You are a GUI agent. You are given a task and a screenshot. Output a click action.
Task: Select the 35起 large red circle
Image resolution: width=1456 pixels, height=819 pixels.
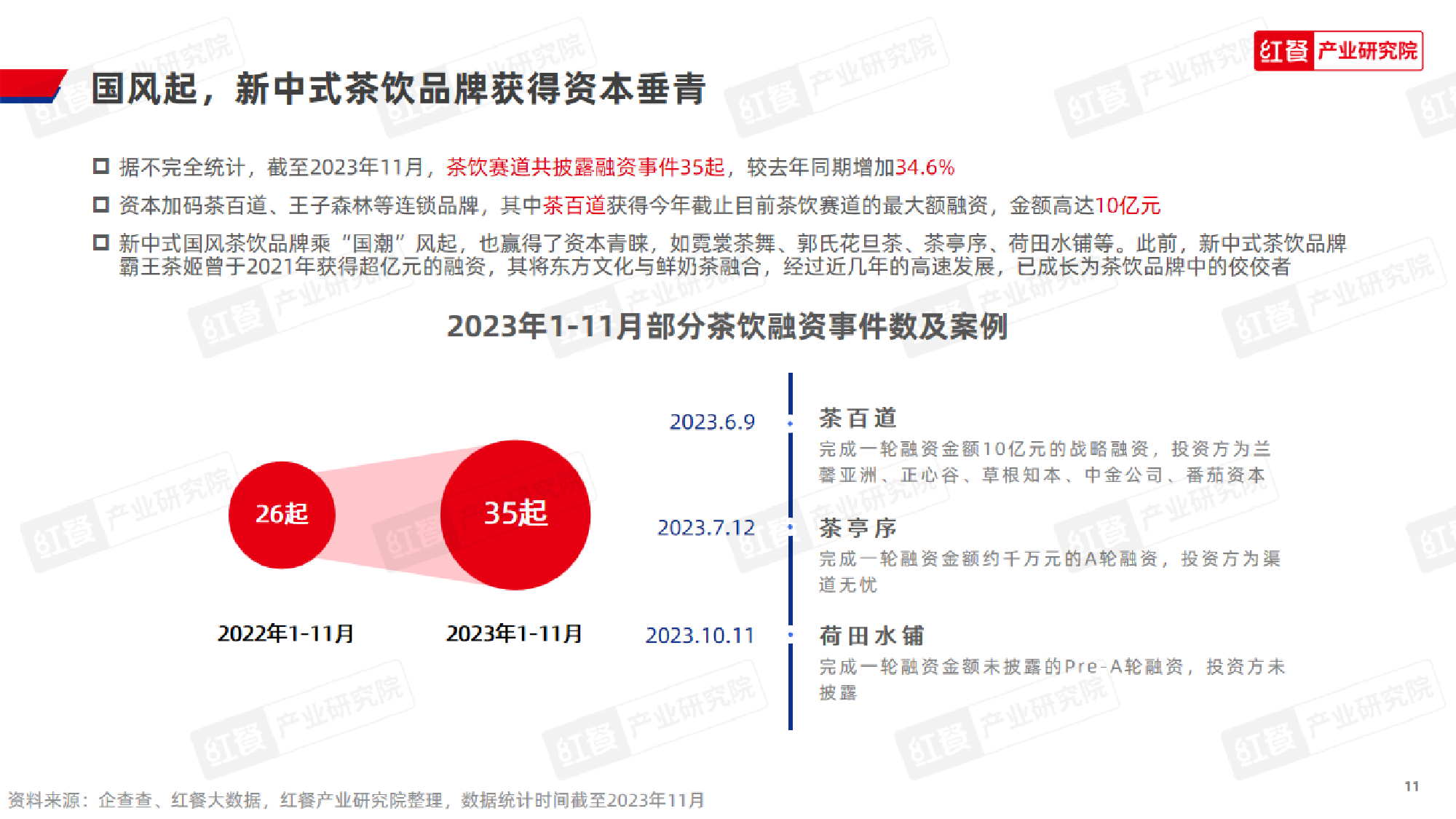point(515,514)
